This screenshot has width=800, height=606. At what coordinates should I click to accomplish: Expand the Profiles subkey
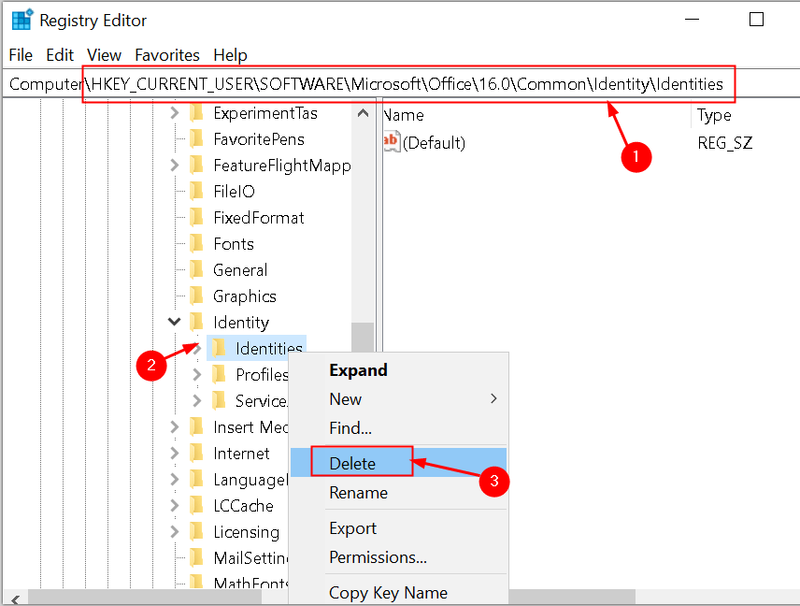click(197, 374)
